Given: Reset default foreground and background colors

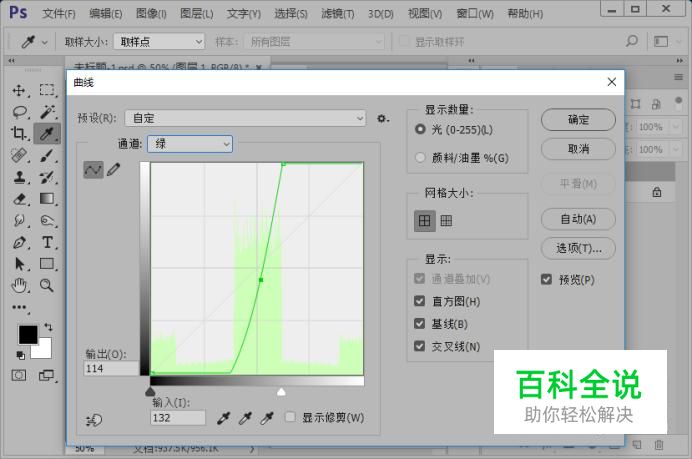Looking at the screenshot, I should 20,354.
